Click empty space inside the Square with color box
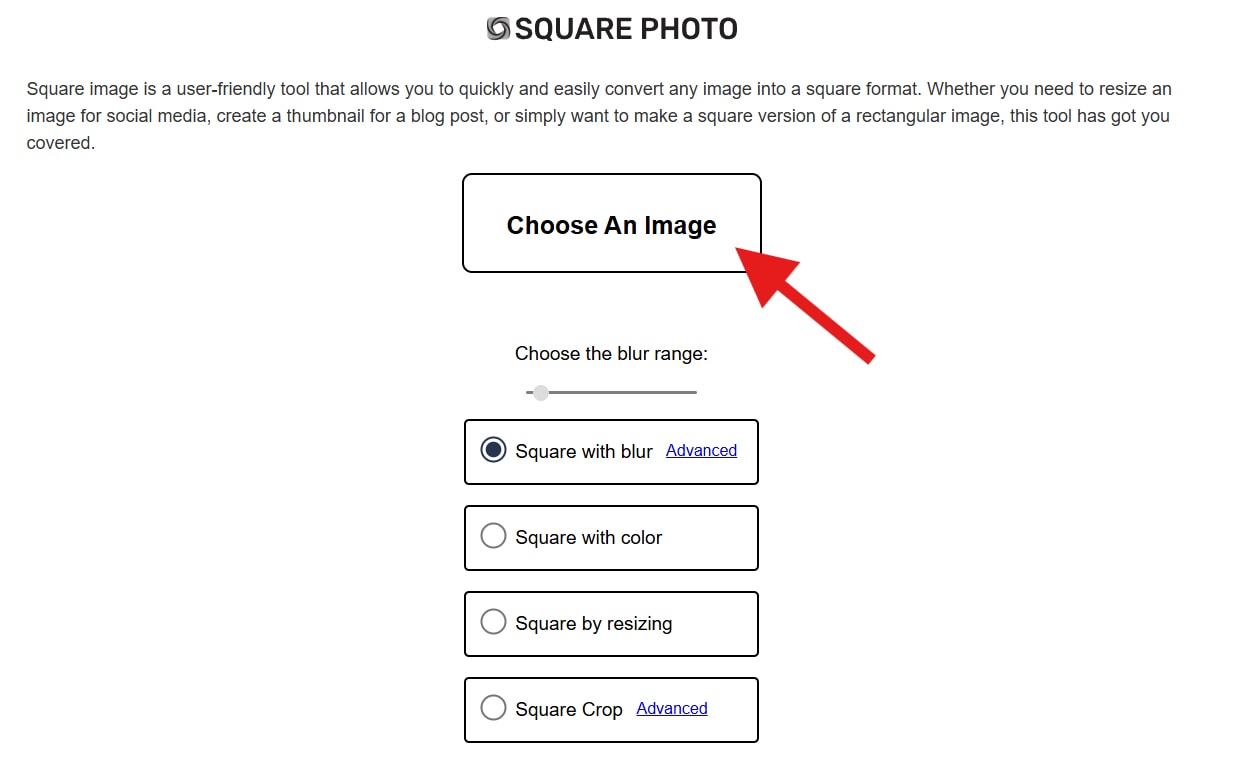The height and width of the screenshot is (765, 1245). [x=714, y=538]
